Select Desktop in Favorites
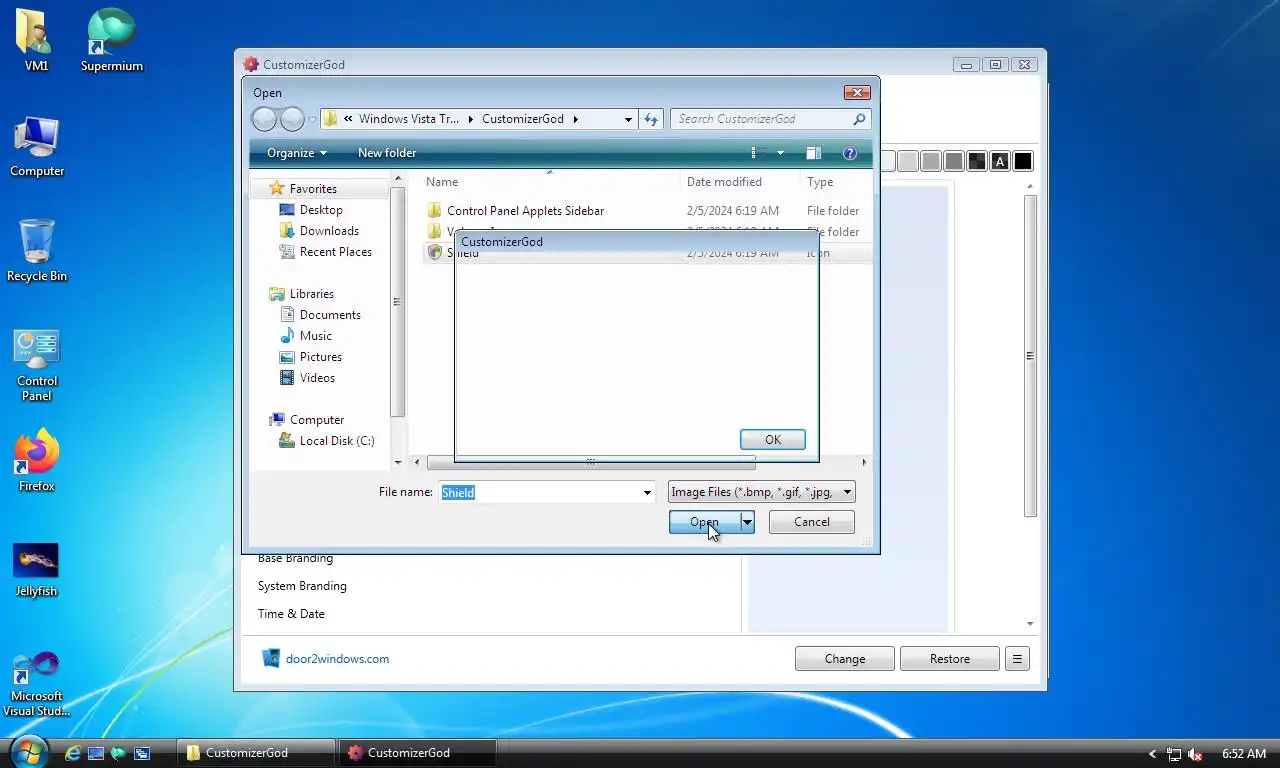 point(321,210)
